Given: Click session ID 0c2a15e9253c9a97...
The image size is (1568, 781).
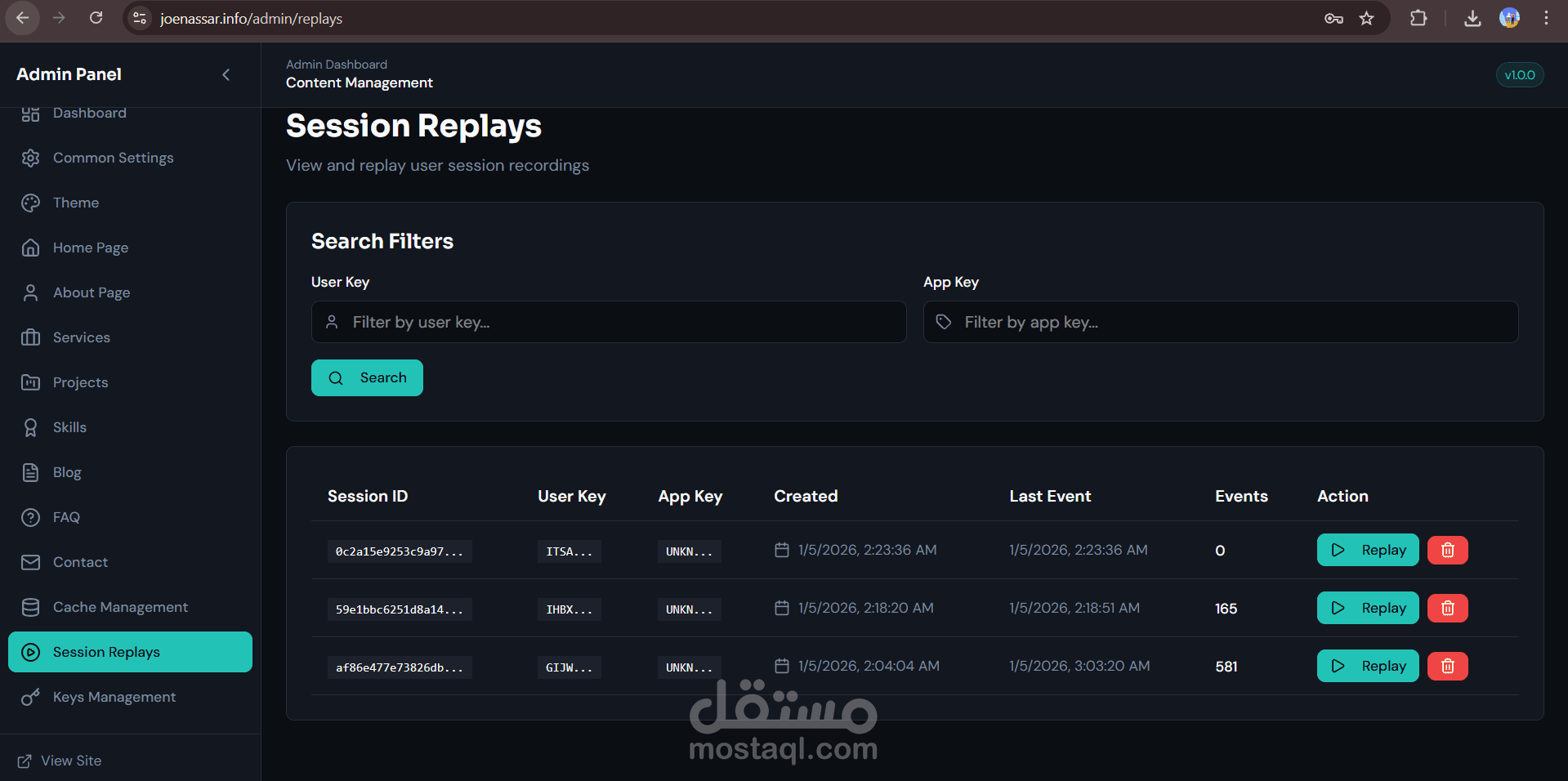Looking at the screenshot, I should (x=400, y=551).
